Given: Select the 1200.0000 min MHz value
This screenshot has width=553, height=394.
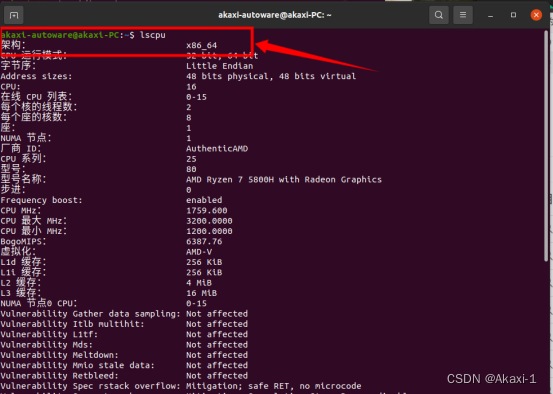Looking at the screenshot, I should click(209, 231).
